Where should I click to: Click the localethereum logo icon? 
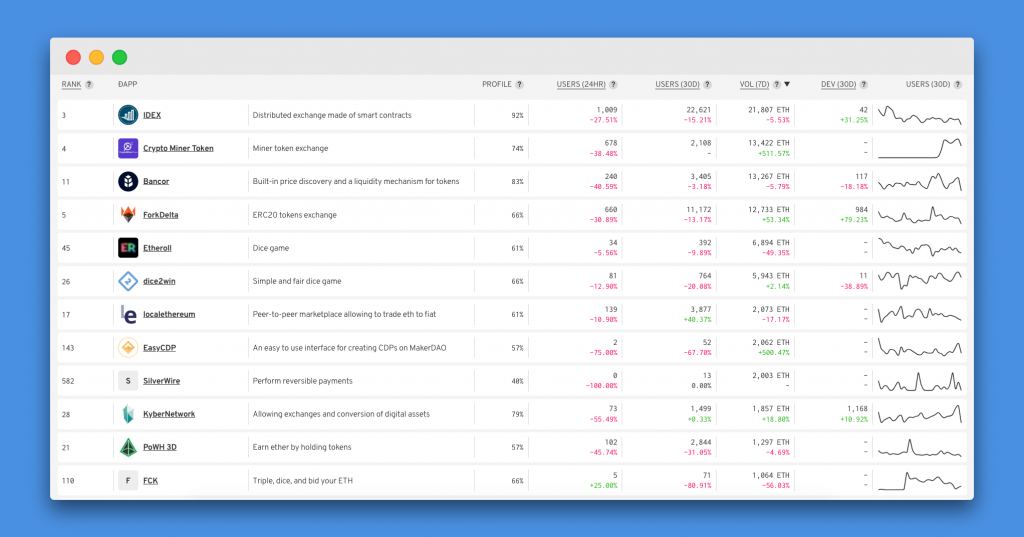click(x=128, y=314)
